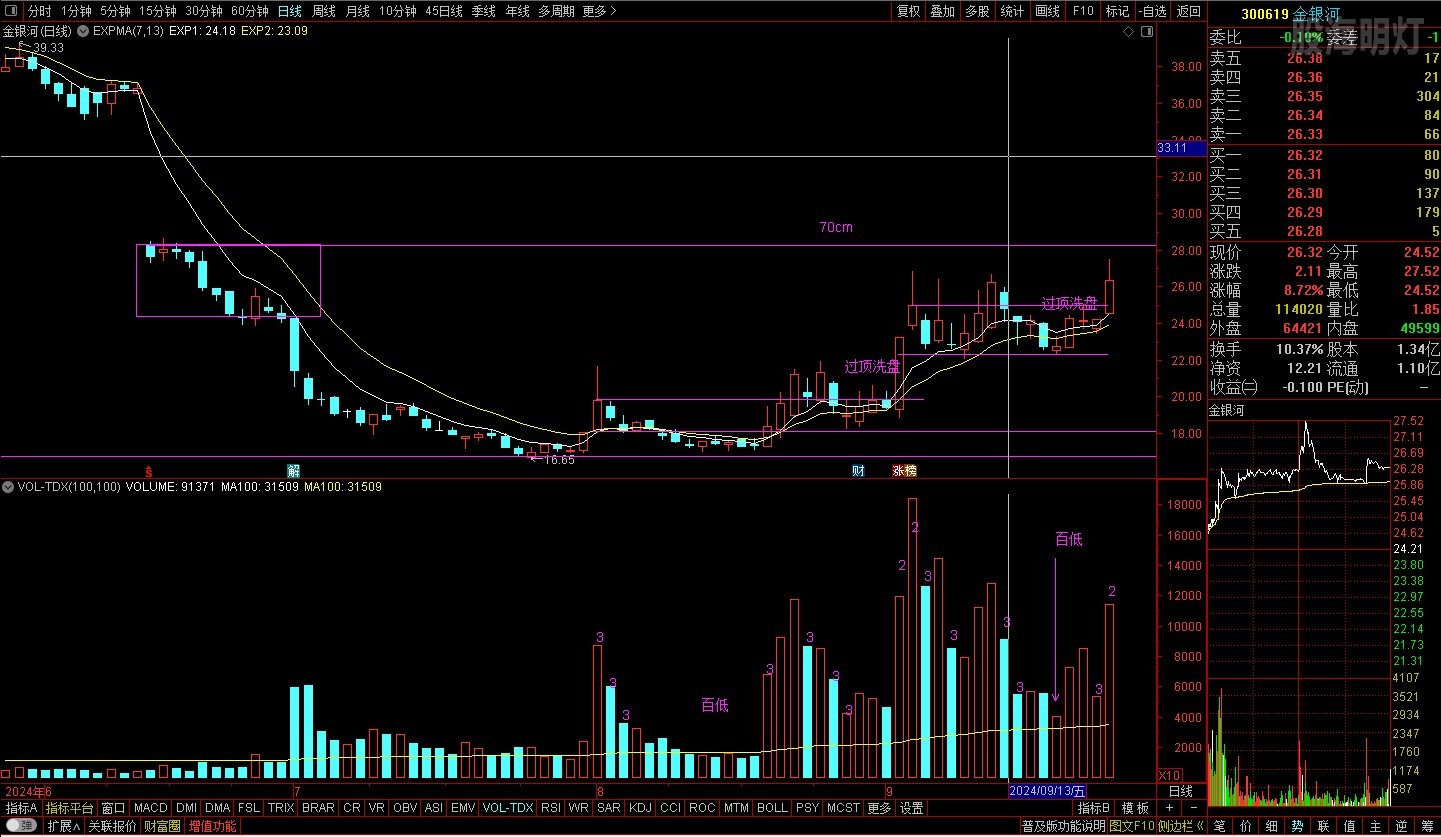Click the plus icon beside 日线
The width and height of the screenshot is (1441, 837).
pos(1167,808)
